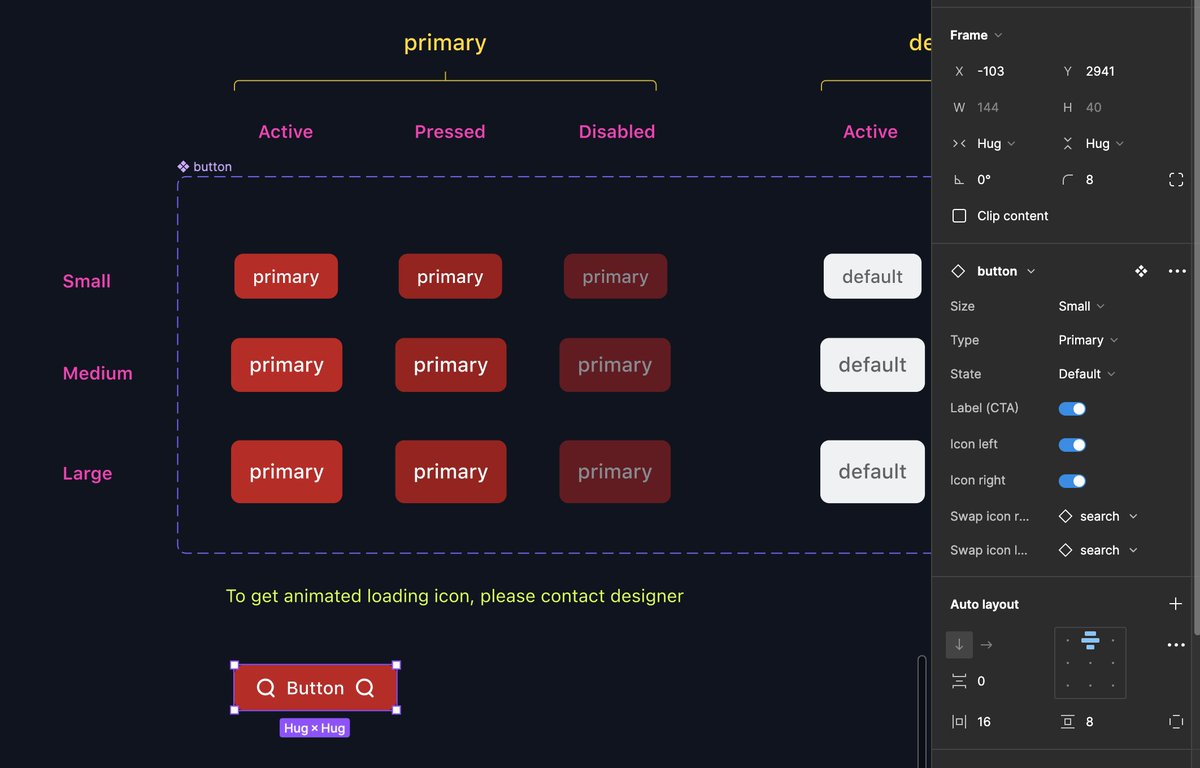Open the Frame type dropdown
This screenshot has width=1200, height=768.
(976, 35)
